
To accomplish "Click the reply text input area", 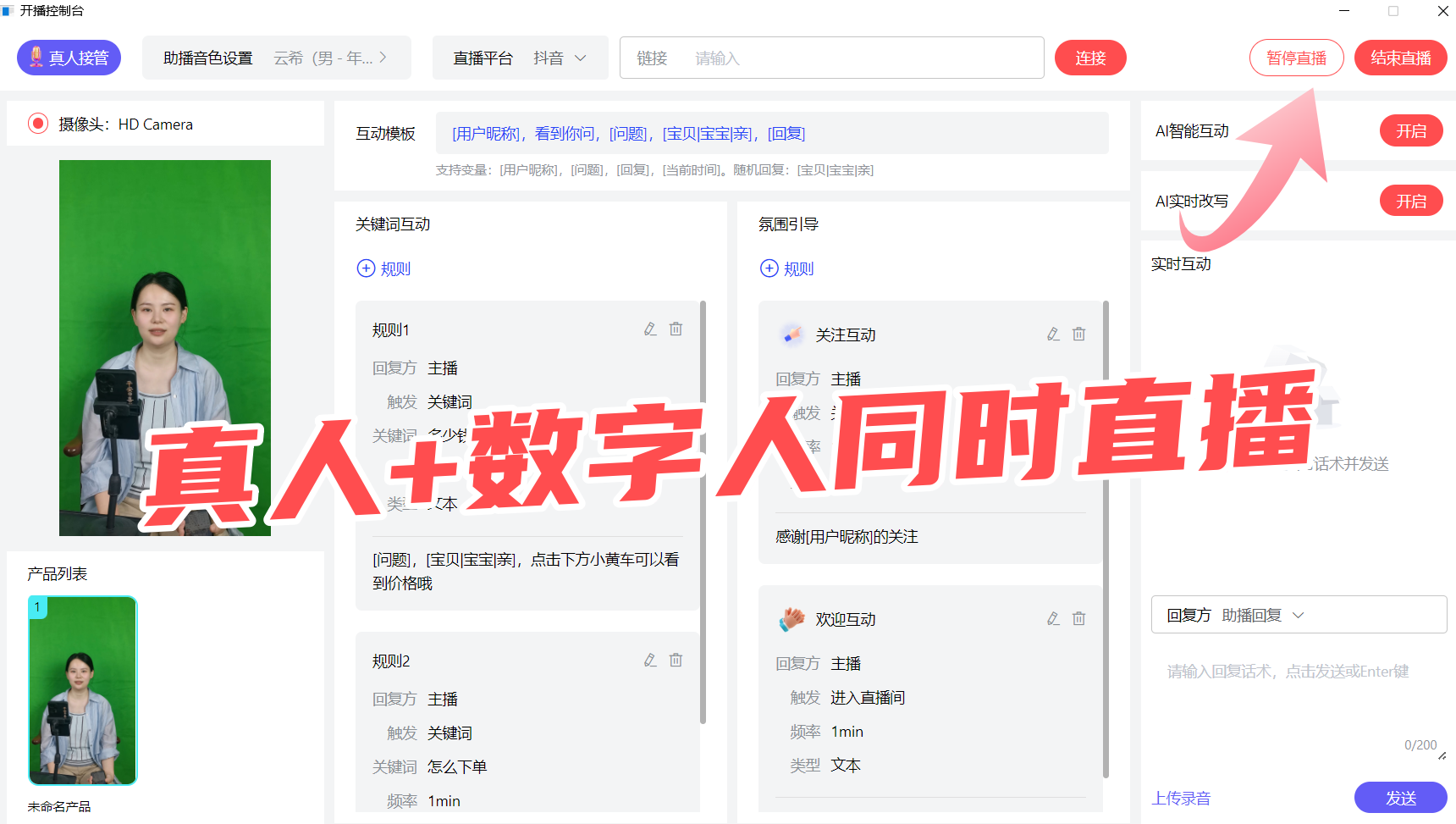I will pos(1299,703).
